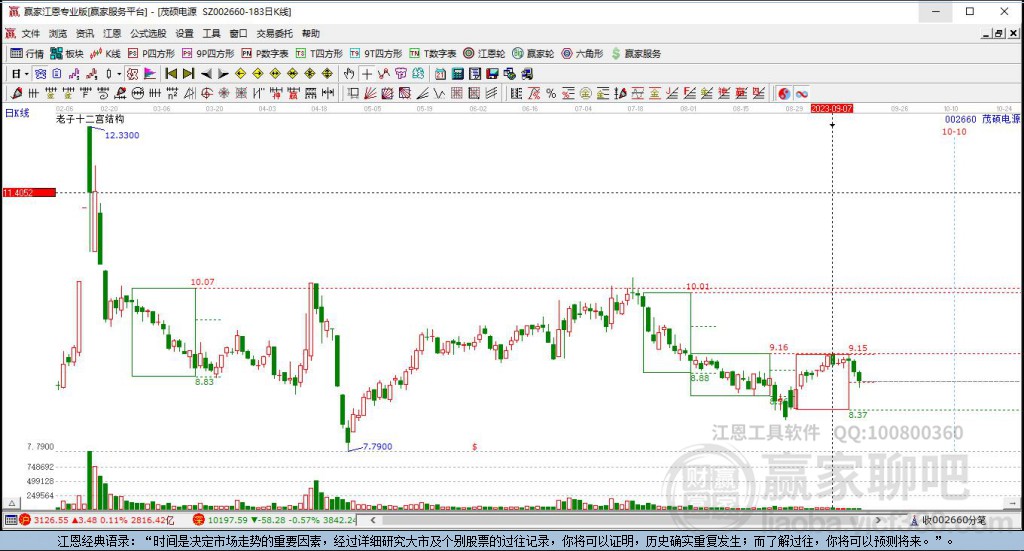The width and height of the screenshot is (1024, 551).
Task: Open the 9P四方形 tool
Action: [x=208, y=54]
